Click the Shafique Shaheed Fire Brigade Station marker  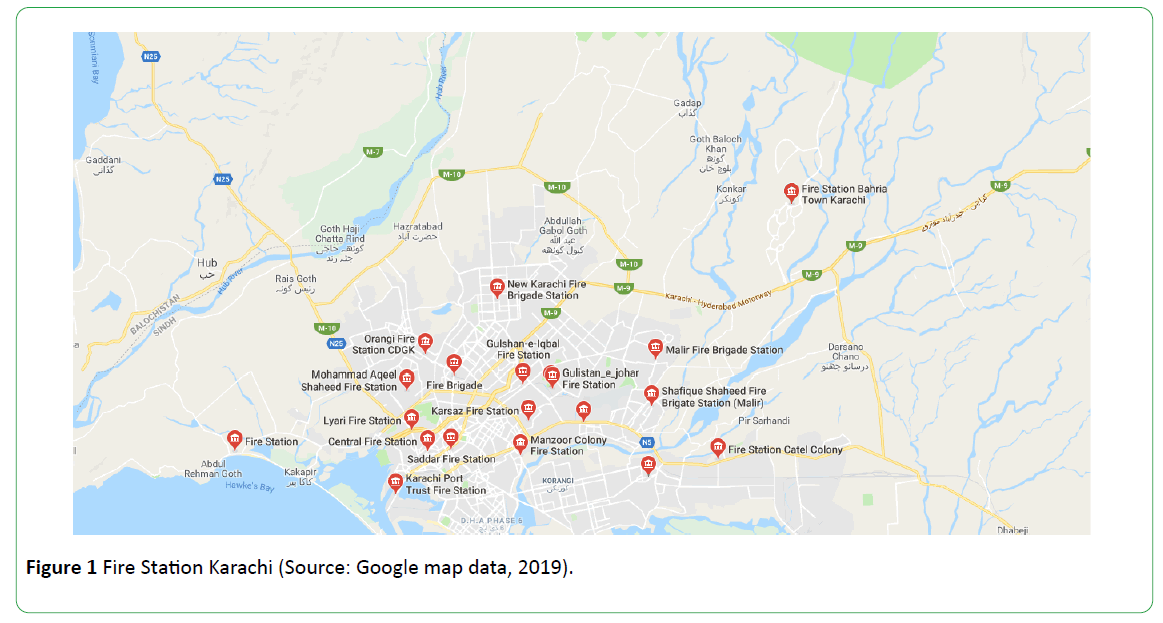point(652,394)
